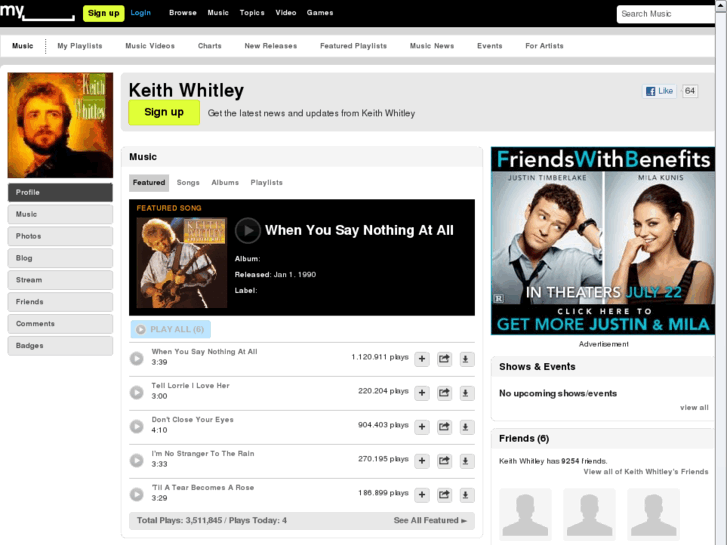Open Friends in the sidebar
The image size is (727, 545).
coord(60,302)
